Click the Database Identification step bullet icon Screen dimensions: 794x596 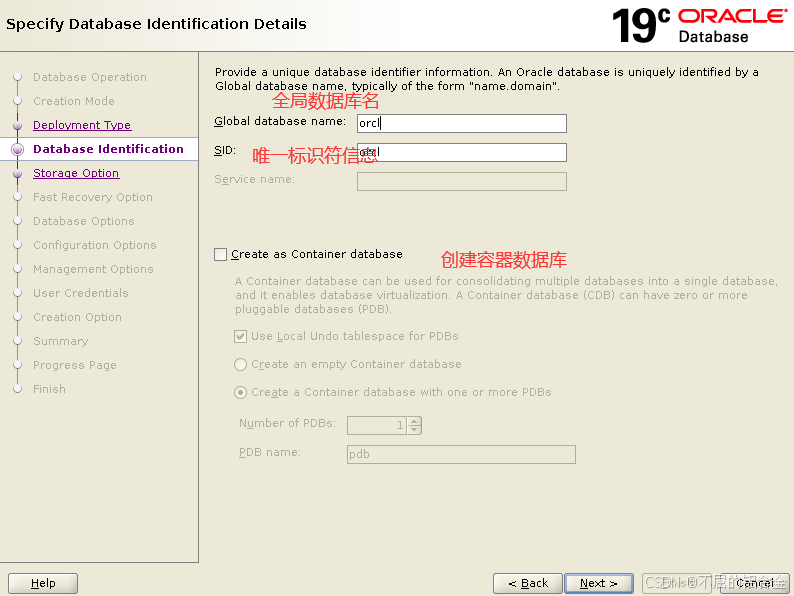point(18,149)
